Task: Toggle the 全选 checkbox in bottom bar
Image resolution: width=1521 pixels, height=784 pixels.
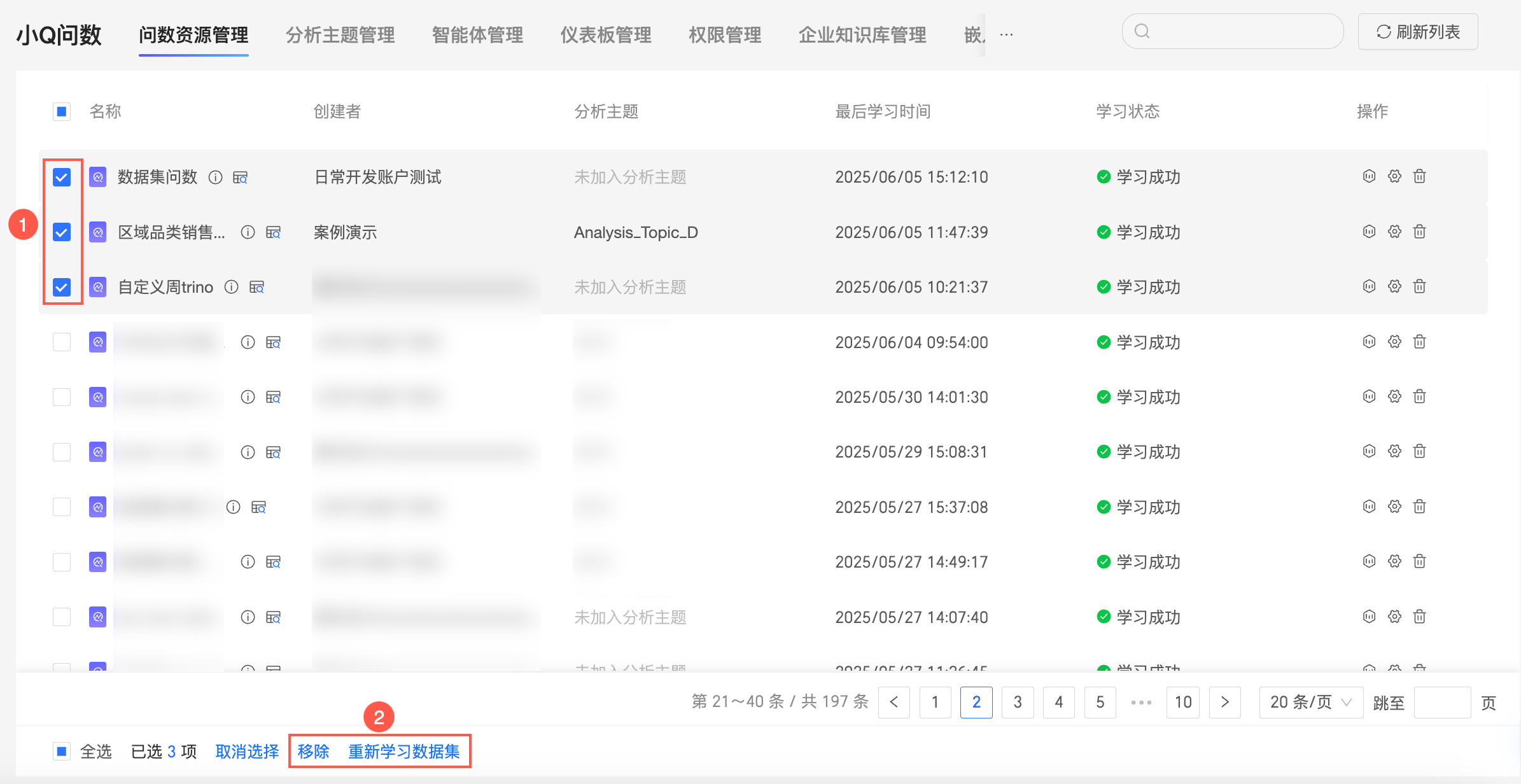Action: 62,752
